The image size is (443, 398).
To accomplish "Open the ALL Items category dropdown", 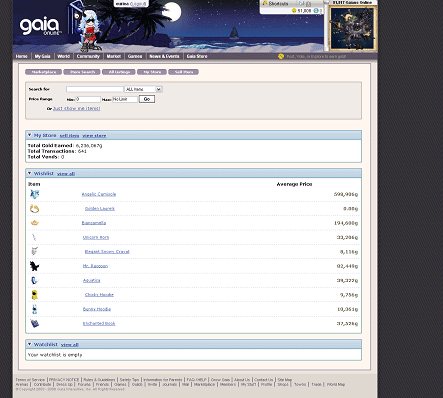I will (x=144, y=89).
